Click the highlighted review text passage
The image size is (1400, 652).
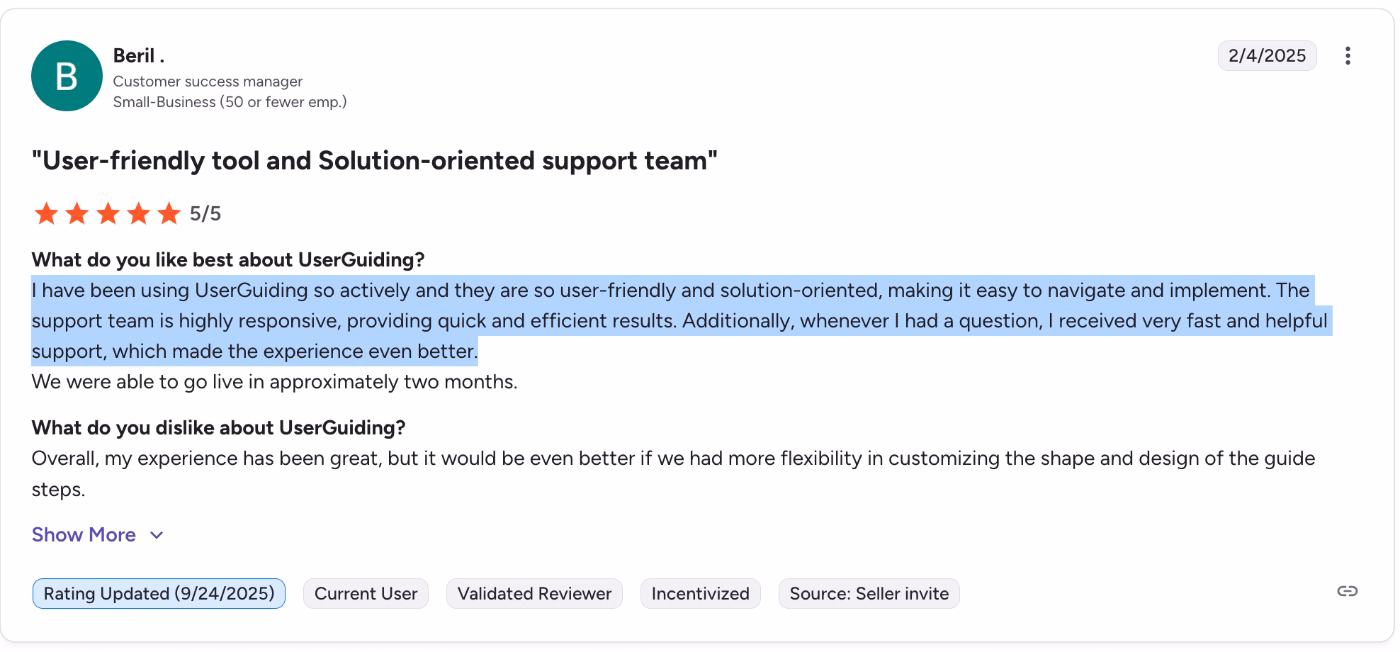[680, 320]
